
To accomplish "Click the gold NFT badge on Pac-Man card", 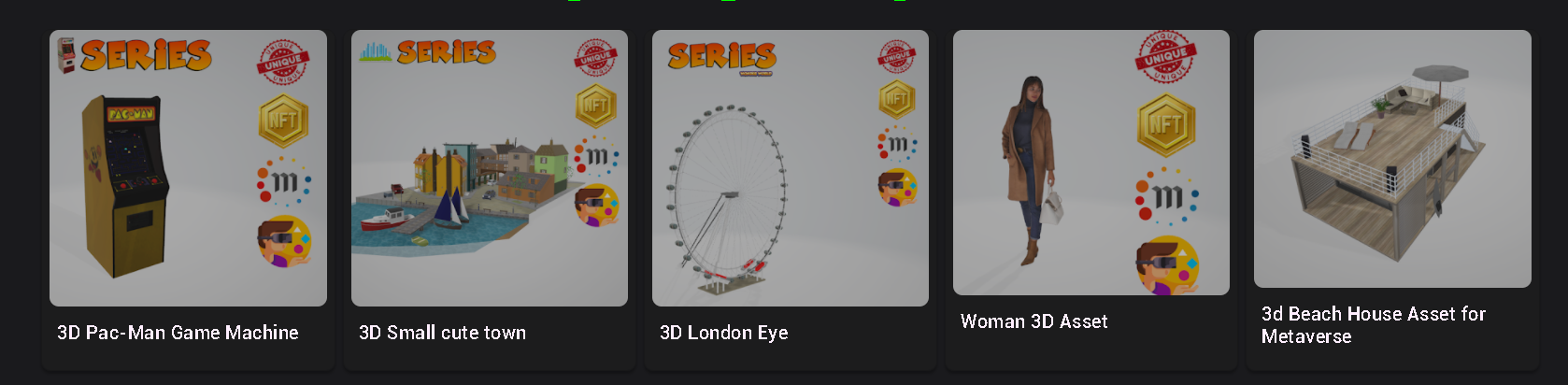I will (x=283, y=121).
